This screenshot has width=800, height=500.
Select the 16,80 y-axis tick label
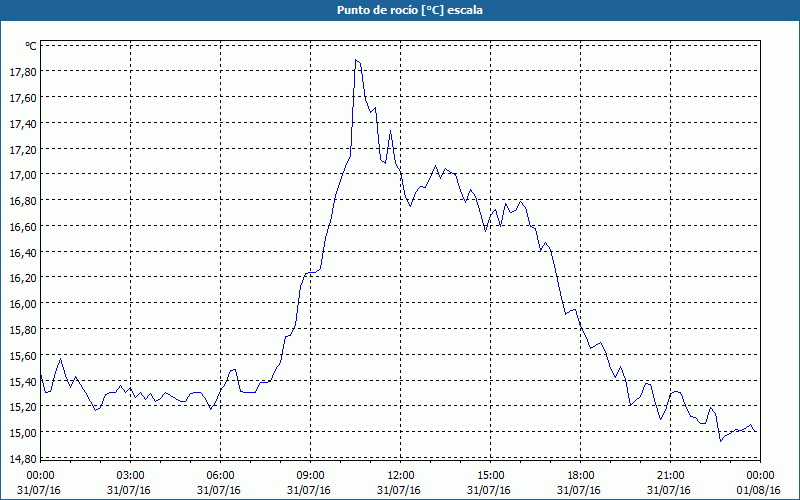click(23, 201)
